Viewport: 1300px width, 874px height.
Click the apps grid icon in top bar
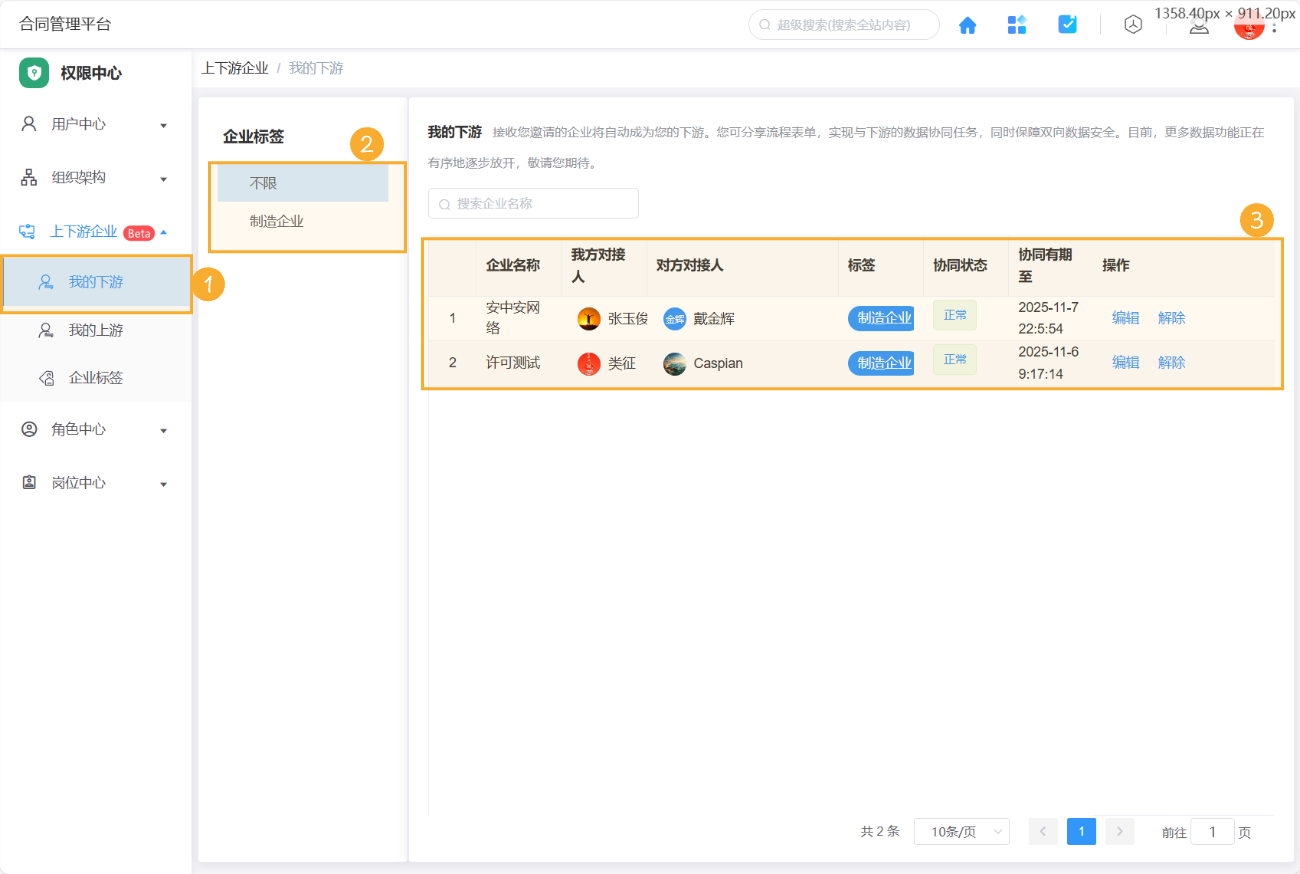point(1017,24)
